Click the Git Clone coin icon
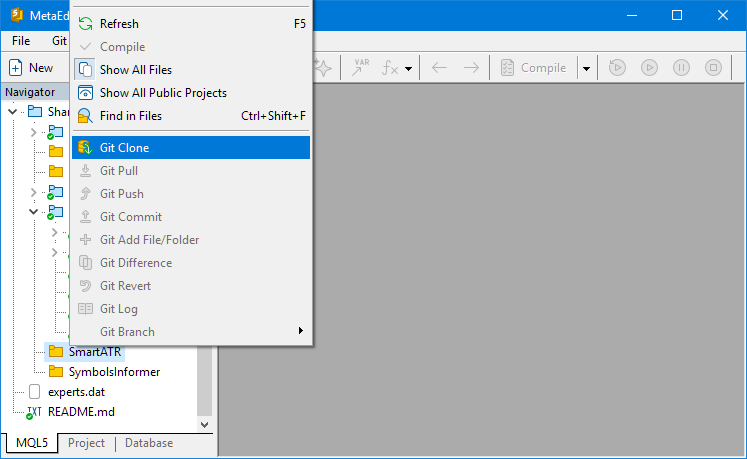Image resolution: width=747 pixels, height=459 pixels. click(x=85, y=148)
